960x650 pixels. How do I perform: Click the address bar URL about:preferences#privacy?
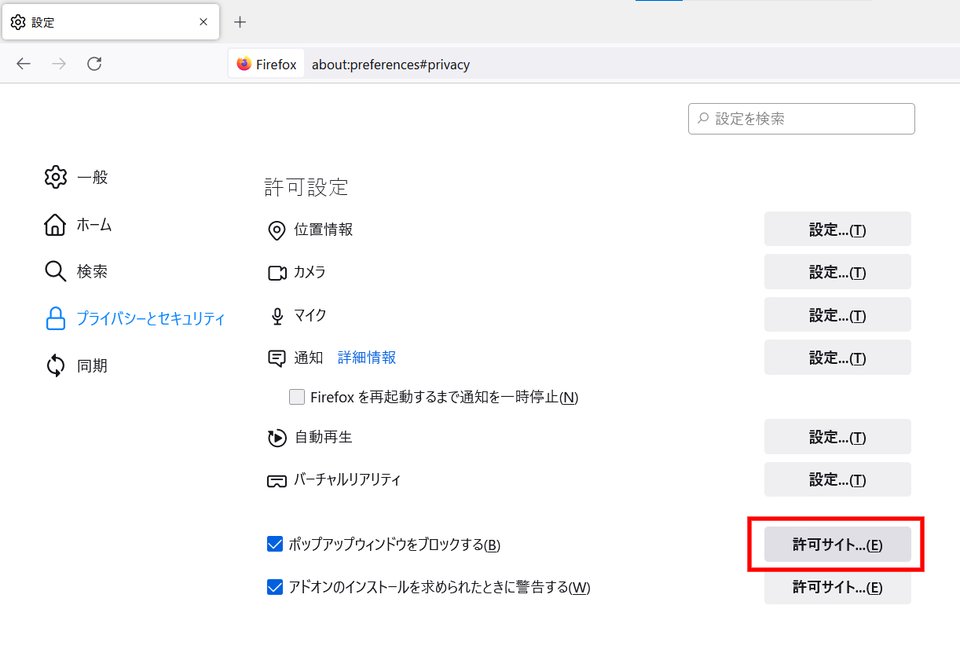[391, 64]
